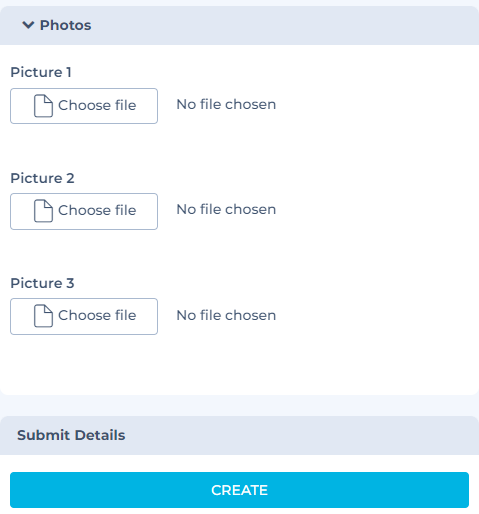Choose a file for Picture 2
The height and width of the screenshot is (514, 479).
[x=84, y=211]
